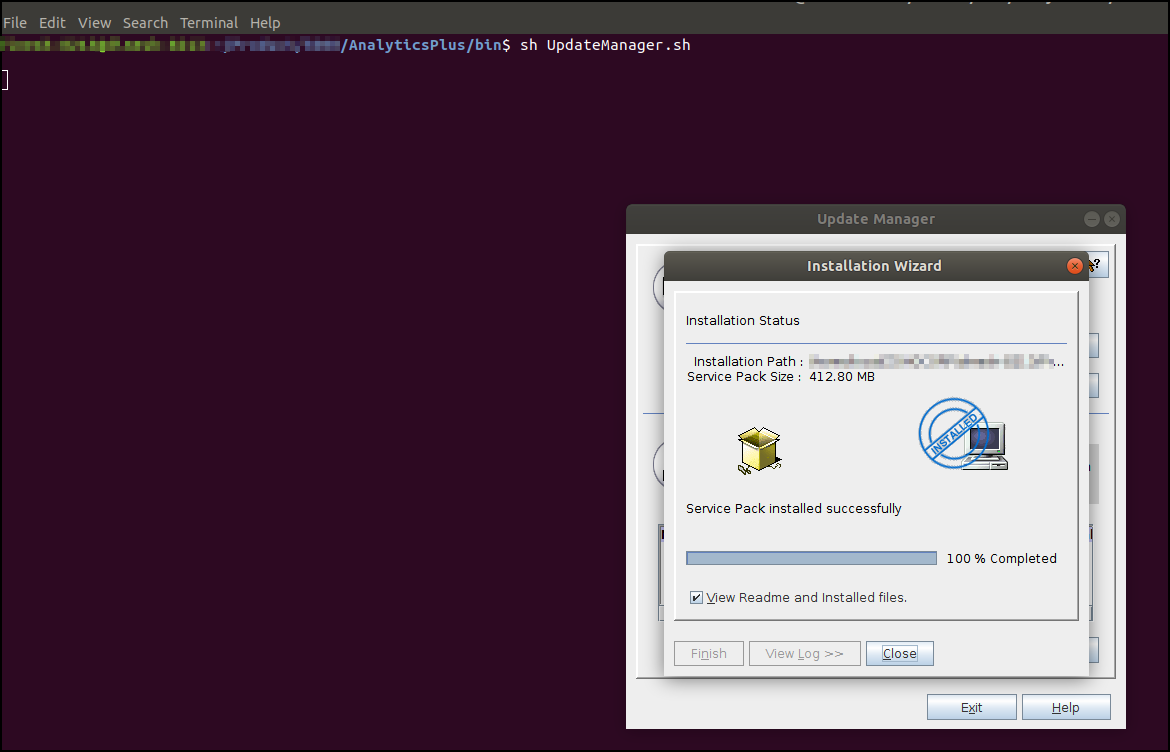This screenshot has height=752, width=1170.
Task: Open the View menu in terminal
Action: pos(95,23)
